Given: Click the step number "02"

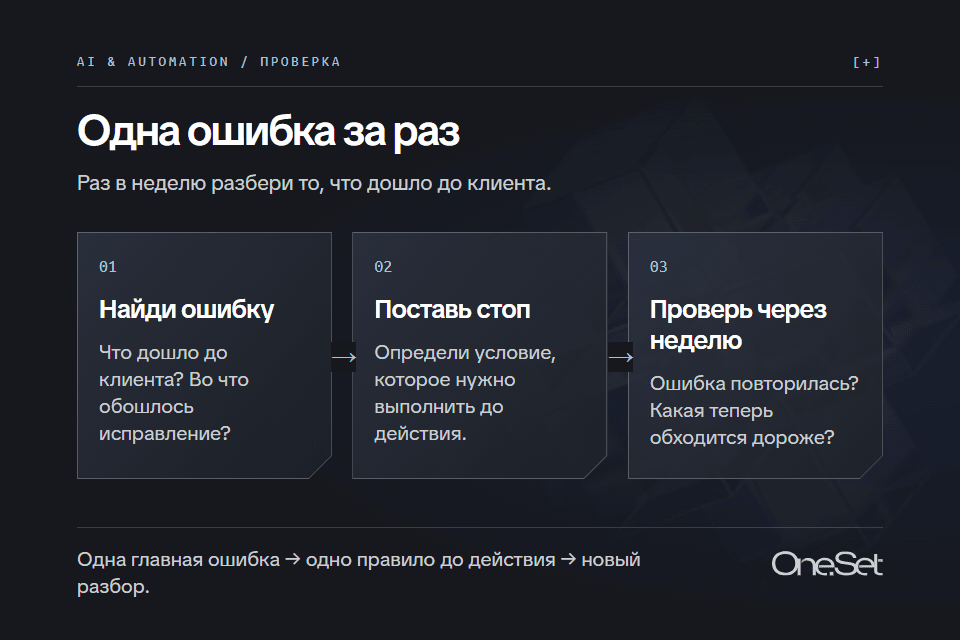Looking at the screenshot, I should pos(383,267).
